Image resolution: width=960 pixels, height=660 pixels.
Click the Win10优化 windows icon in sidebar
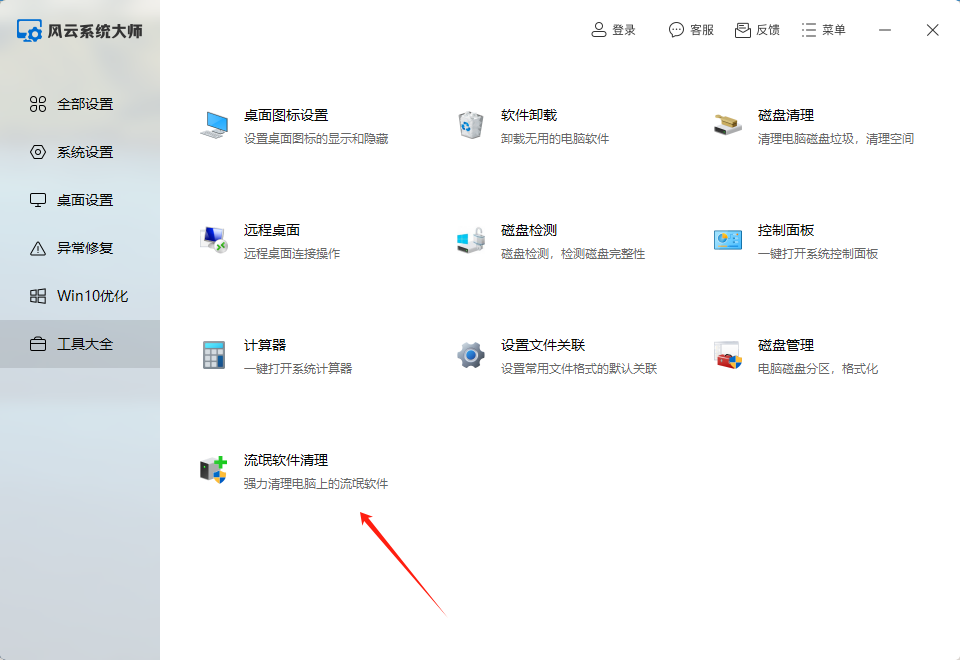point(38,296)
